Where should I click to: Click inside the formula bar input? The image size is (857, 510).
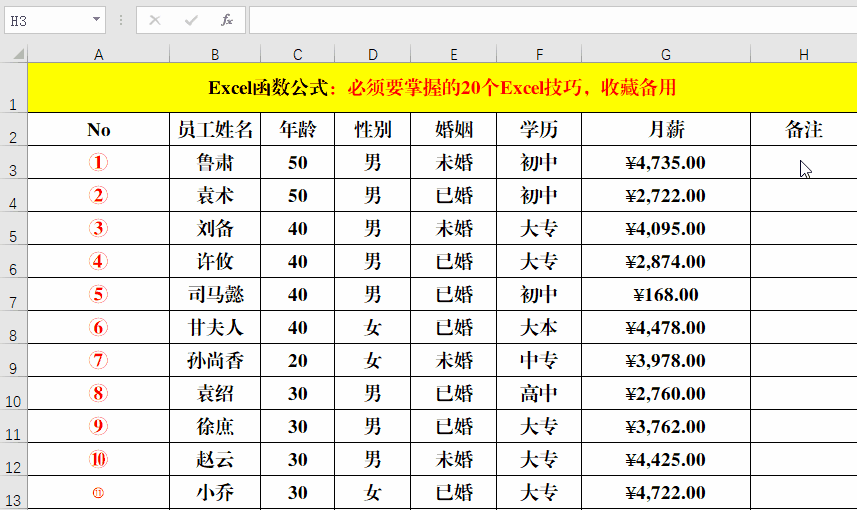[553, 21]
